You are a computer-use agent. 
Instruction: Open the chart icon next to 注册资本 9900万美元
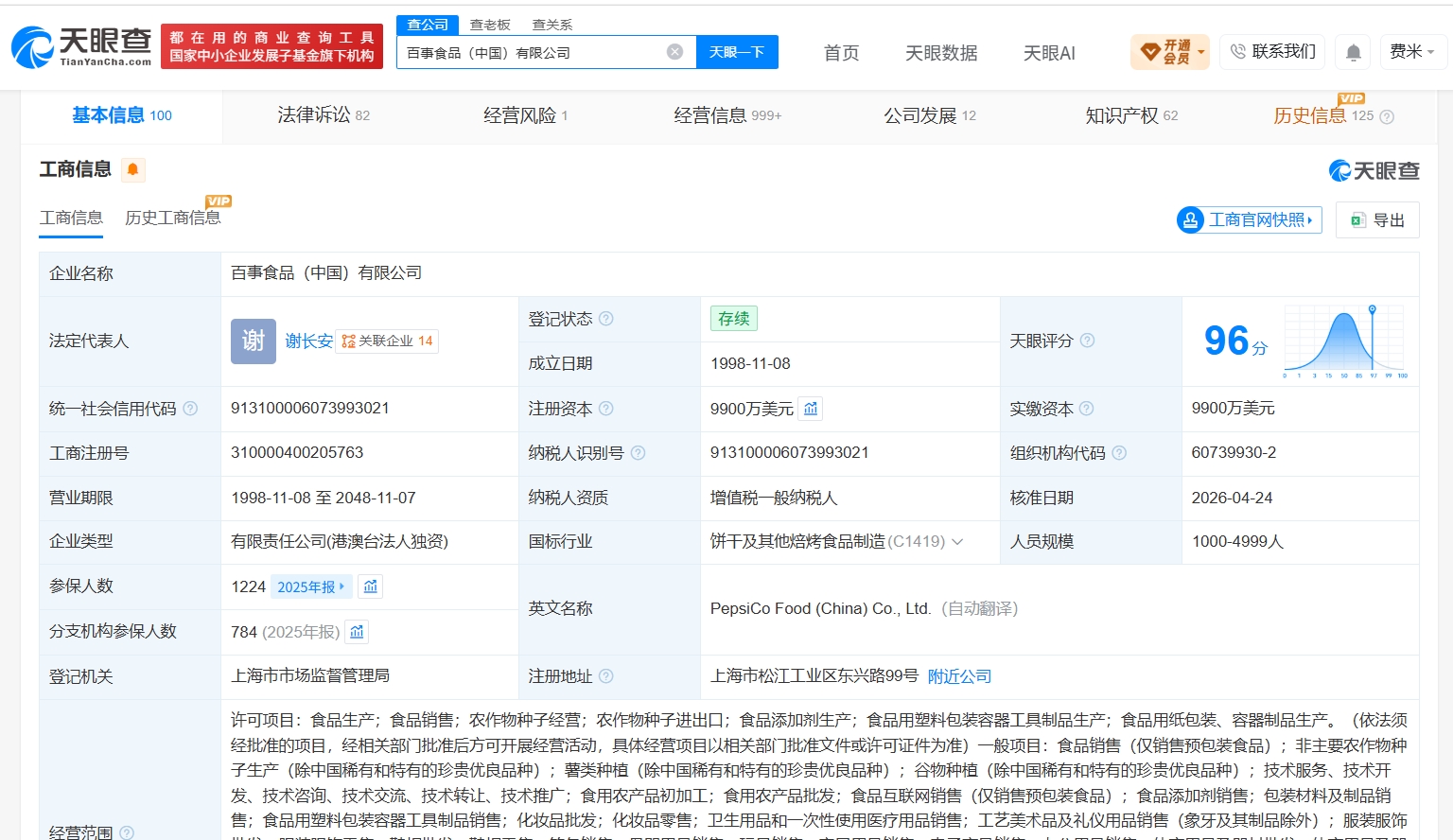811,409
